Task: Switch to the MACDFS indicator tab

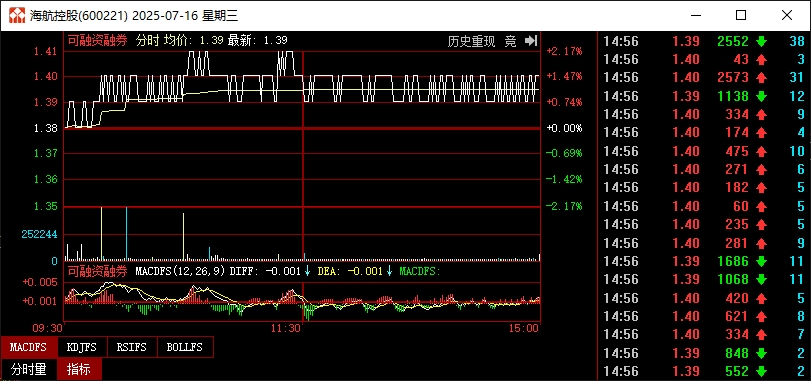Action: [28, 347]
